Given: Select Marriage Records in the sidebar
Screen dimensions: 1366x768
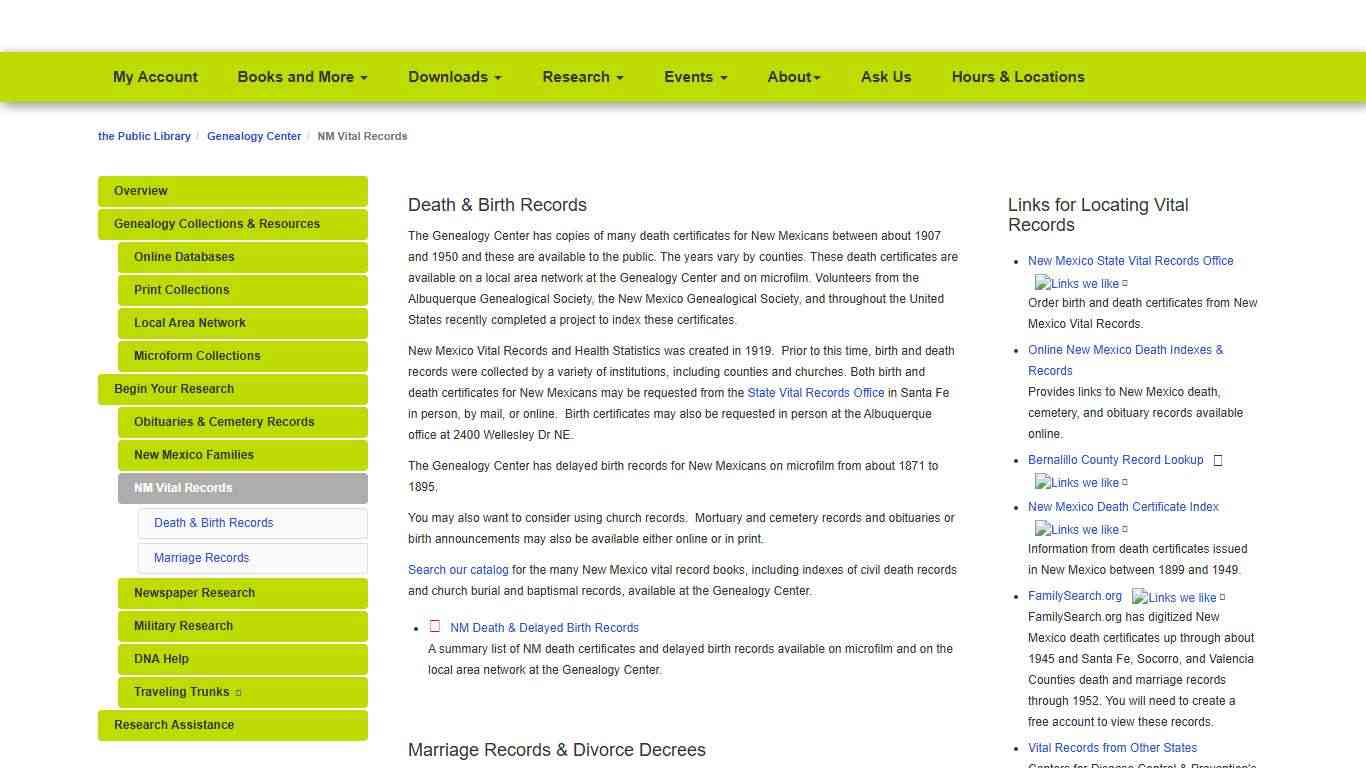Looking at the screenshot, I should tap(200, 557).
